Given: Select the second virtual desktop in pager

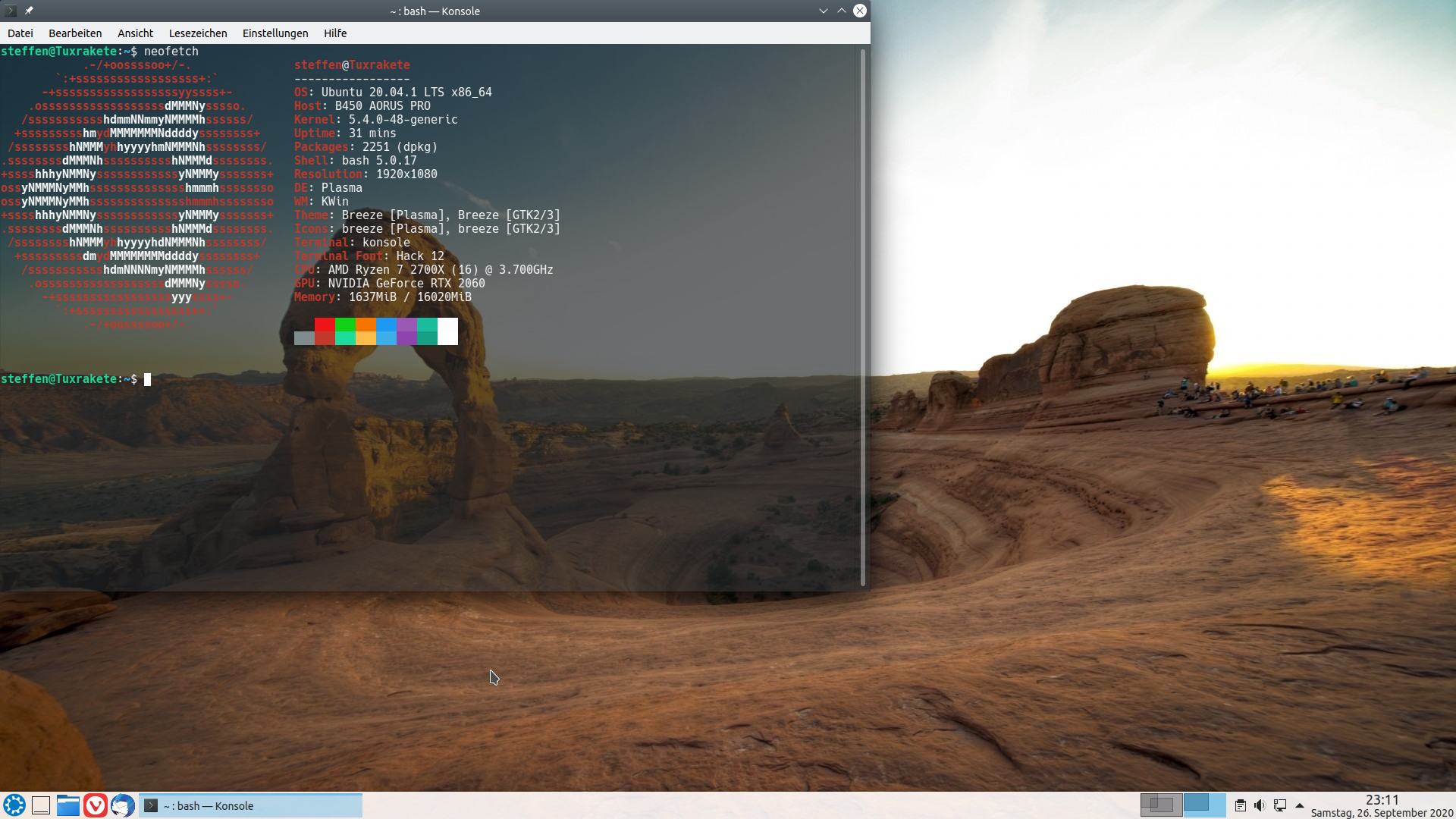Looking at the screenshot, I should tap(1204, 805).
